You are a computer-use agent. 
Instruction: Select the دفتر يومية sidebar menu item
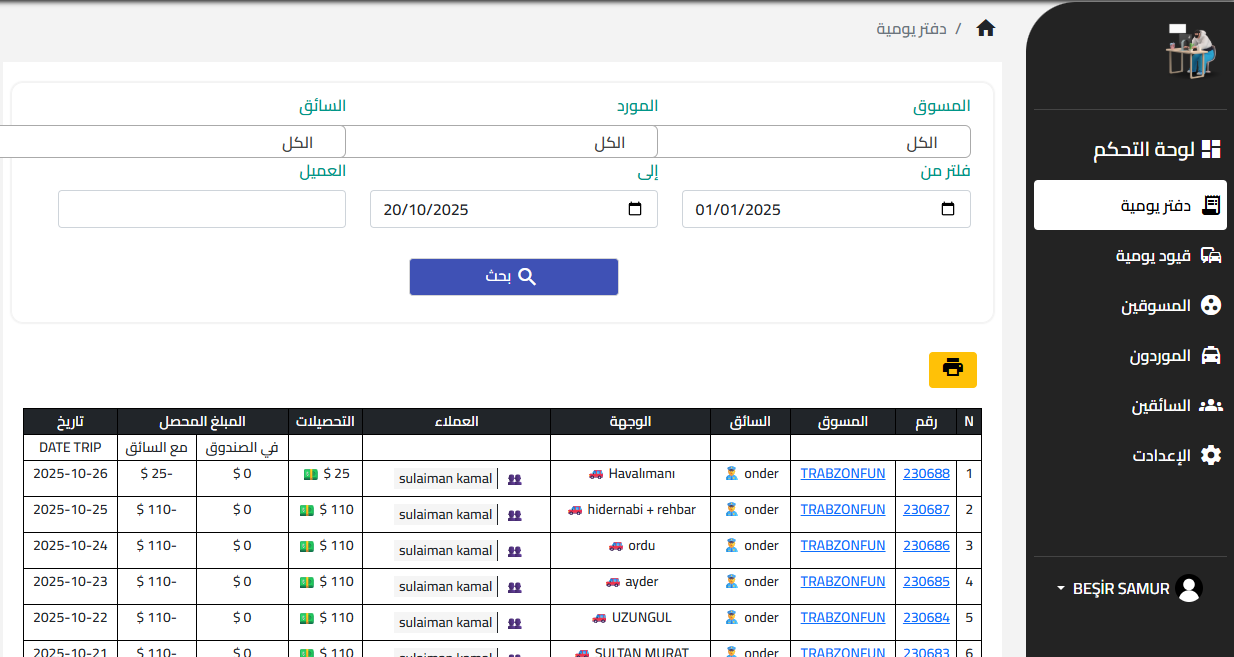point(1130,205)
